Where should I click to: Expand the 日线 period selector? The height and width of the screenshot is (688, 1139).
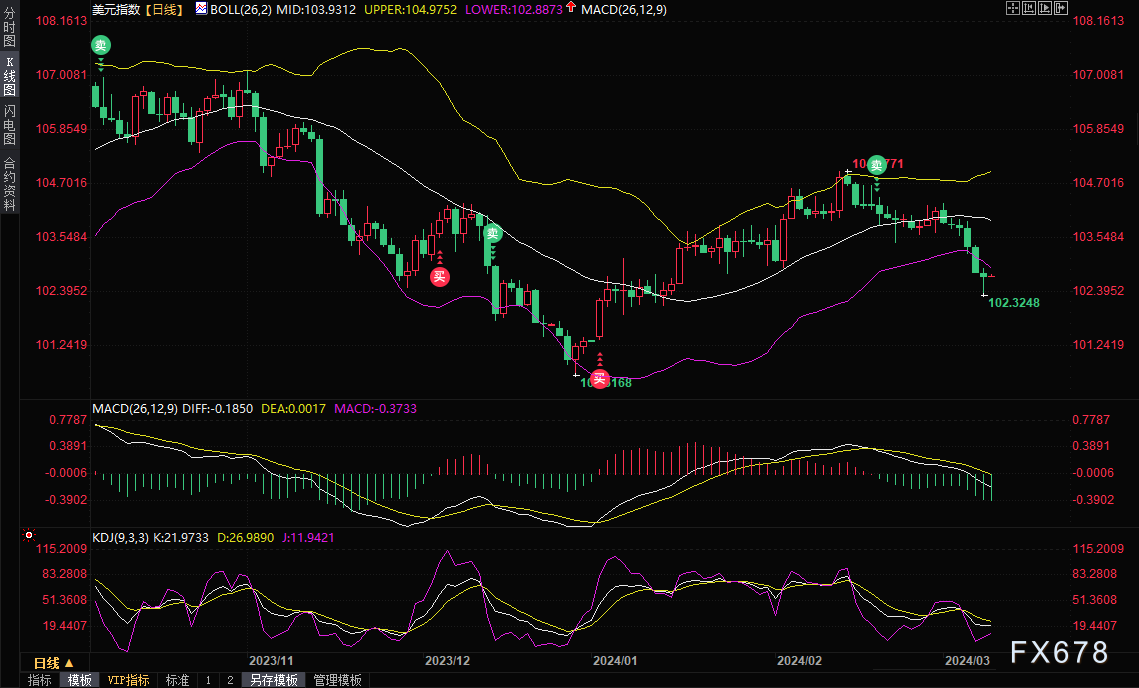(x=54, y=663)
